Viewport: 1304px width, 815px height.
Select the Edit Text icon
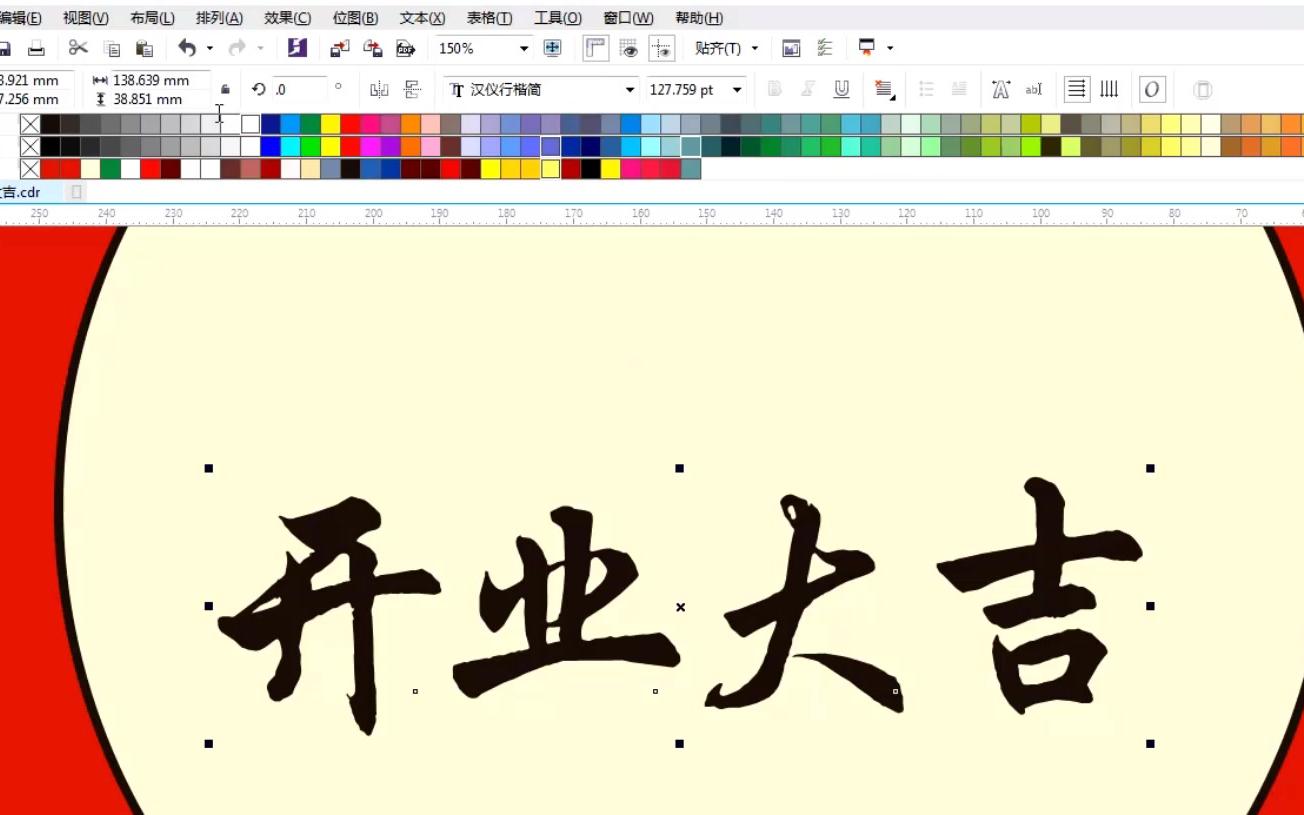click(1035, 89)
